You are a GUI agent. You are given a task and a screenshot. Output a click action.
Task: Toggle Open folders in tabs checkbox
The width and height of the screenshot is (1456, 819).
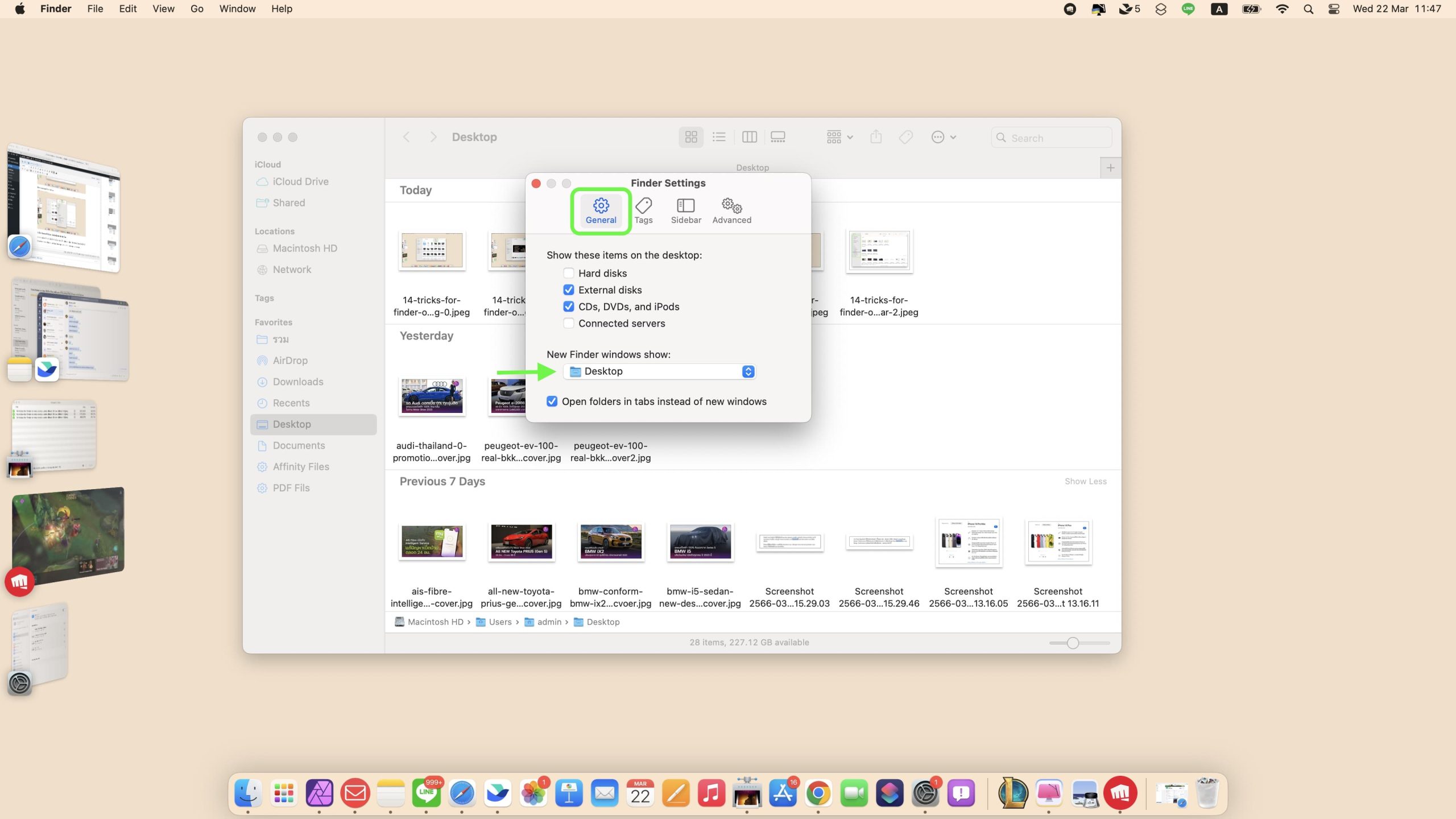pyautogui.click(x=552, y=402)
